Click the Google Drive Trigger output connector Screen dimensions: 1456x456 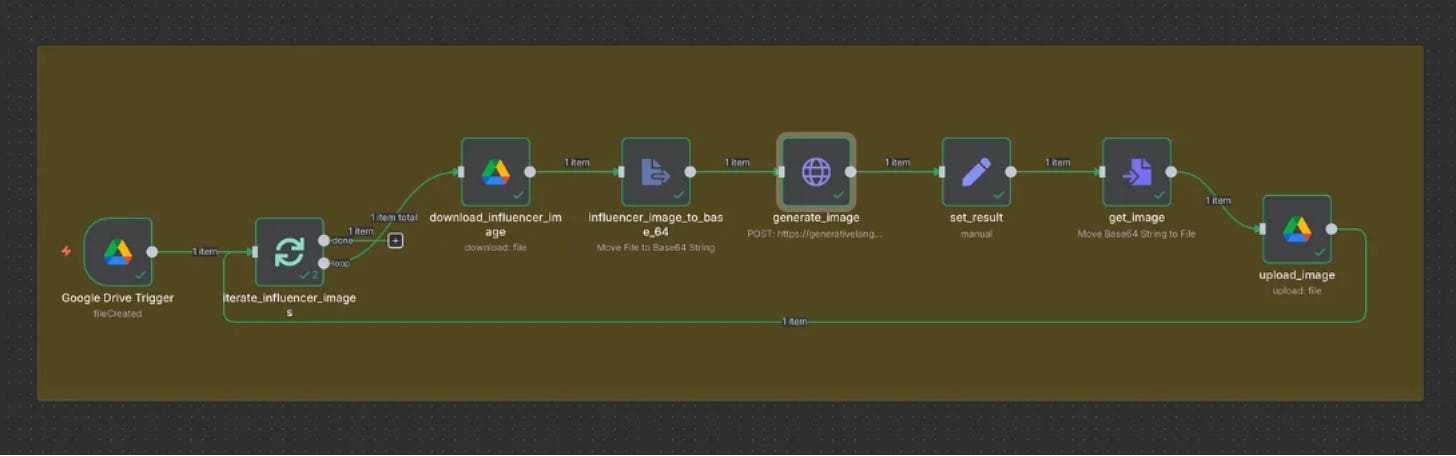click(x=152, y=252)
